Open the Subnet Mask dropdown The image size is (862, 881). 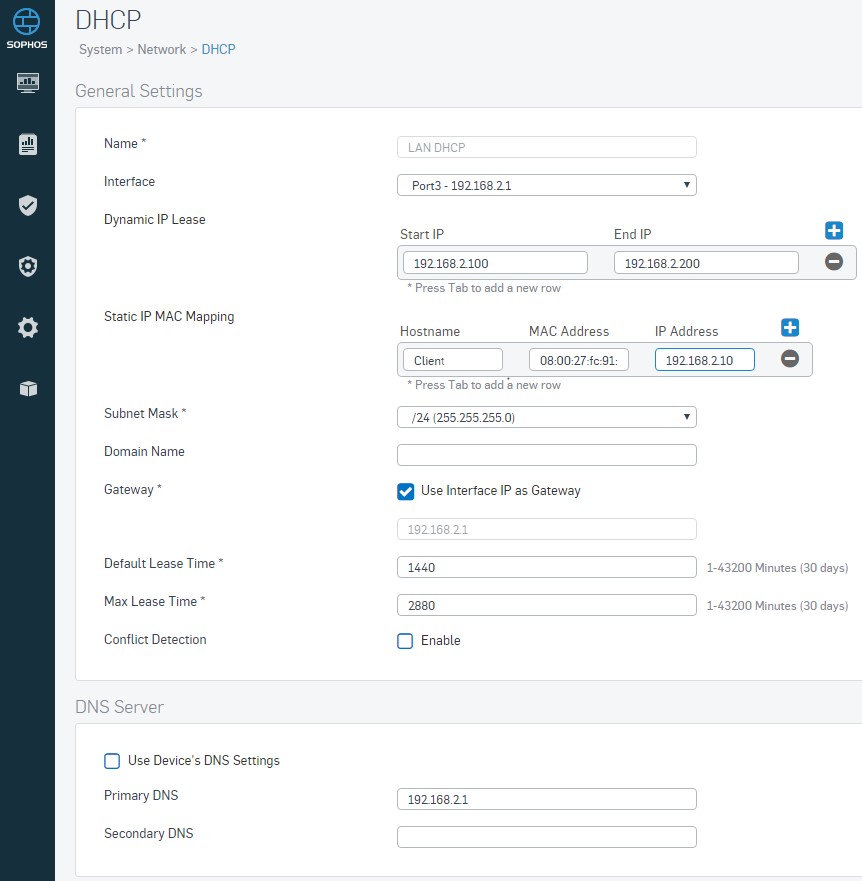click(x=547, y=417)
